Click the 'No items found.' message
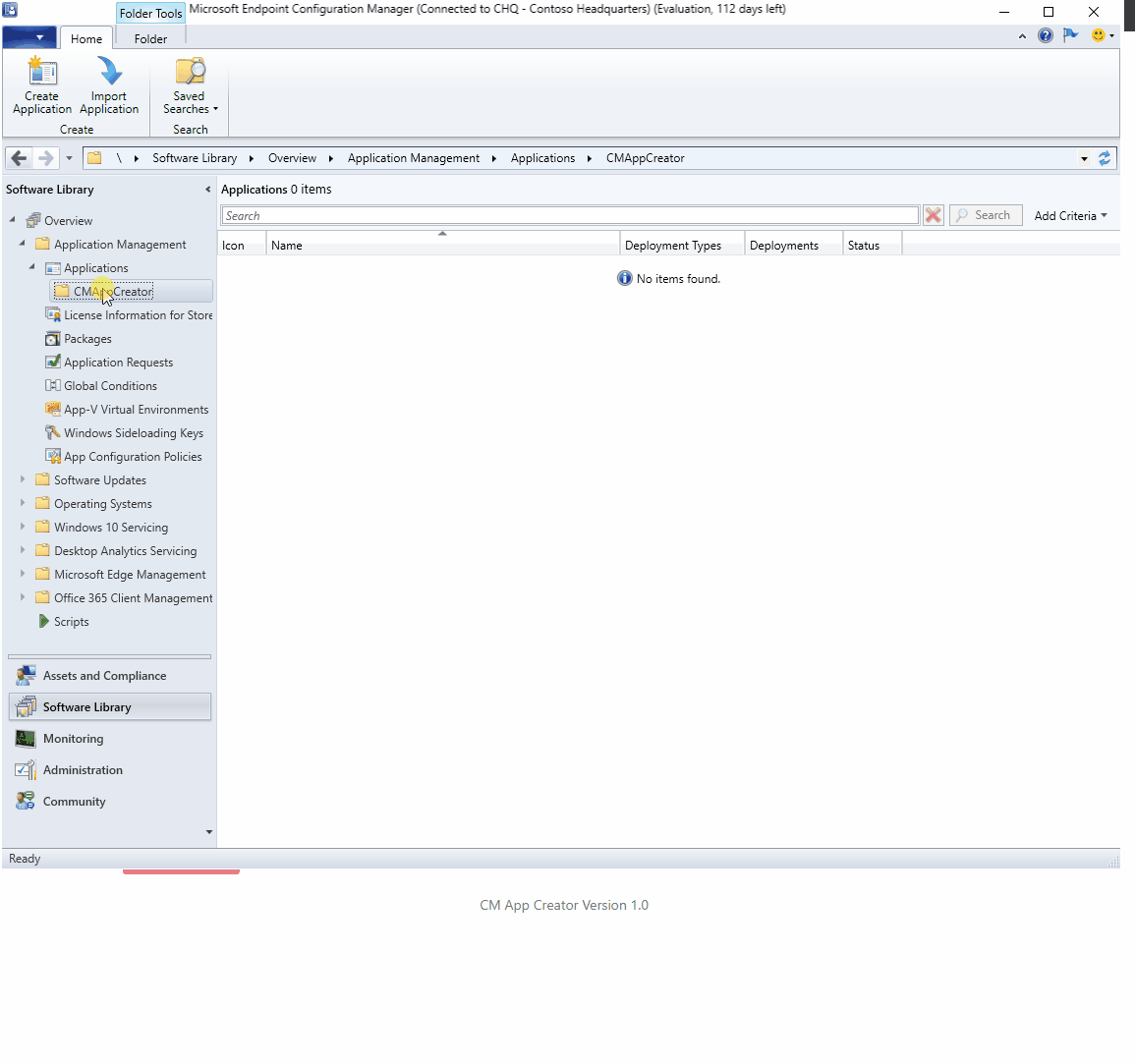Viewport: 1135px width, 1064px height. pyautogui.click(x=678, y=279)
